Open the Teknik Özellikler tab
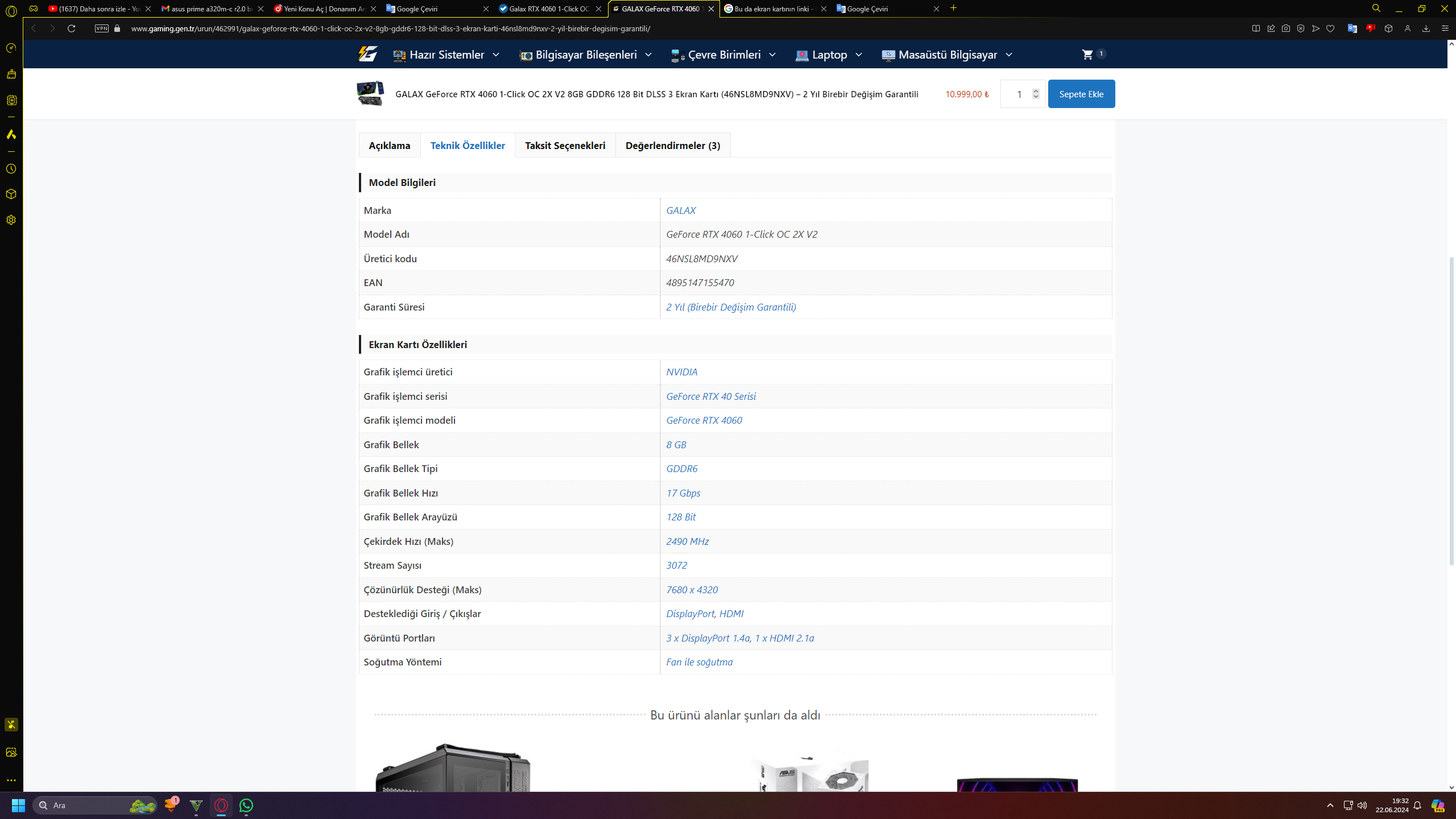Screen dimensions: 1456x819 click(x=468, y=146)
